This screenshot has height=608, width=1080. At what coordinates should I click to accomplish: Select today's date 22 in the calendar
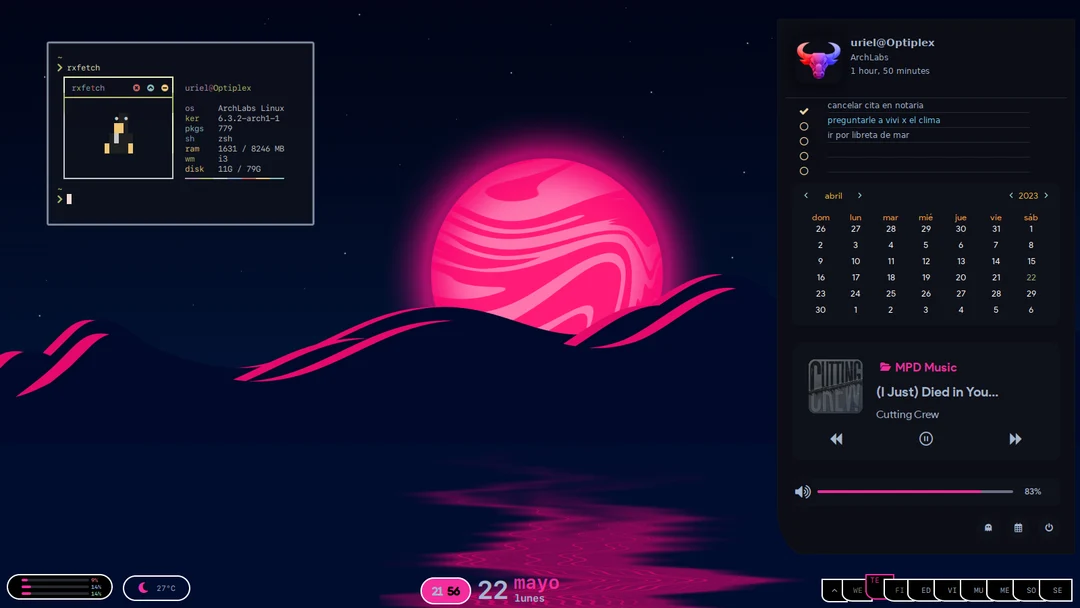tap(1031, 277)
